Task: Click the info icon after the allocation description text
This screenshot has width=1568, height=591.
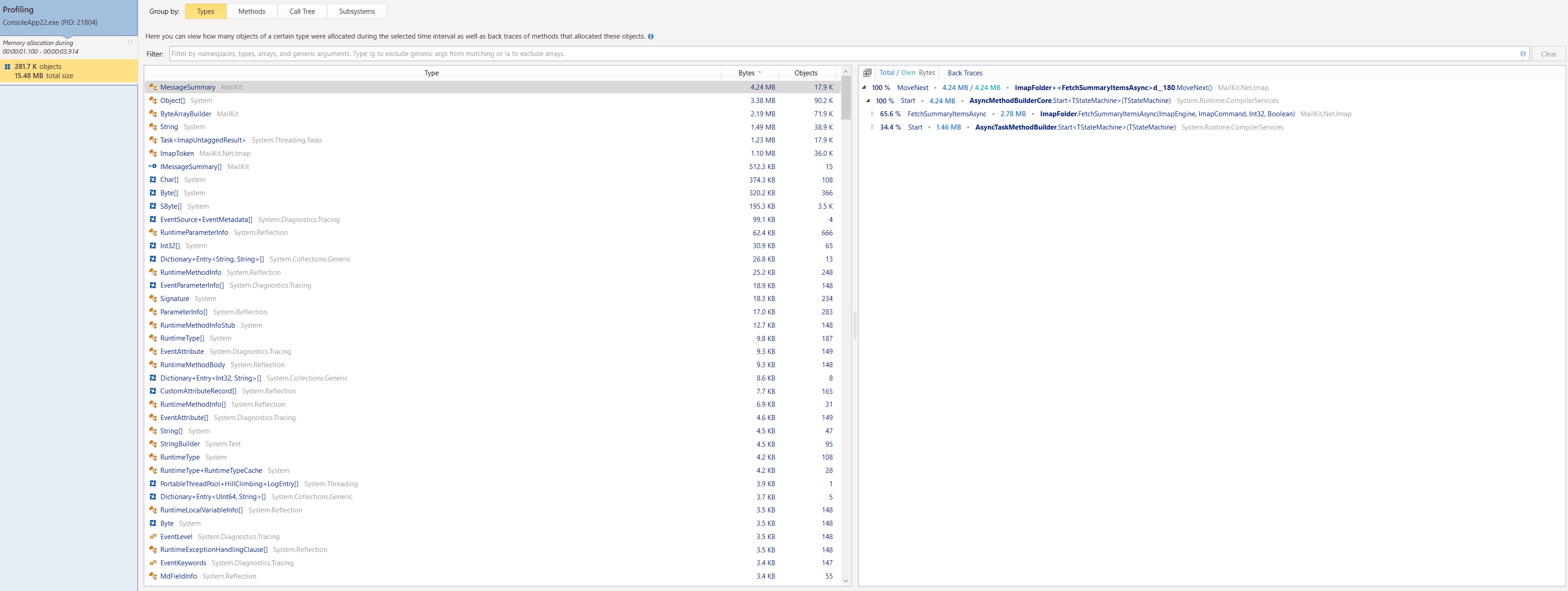Action: 651,36
